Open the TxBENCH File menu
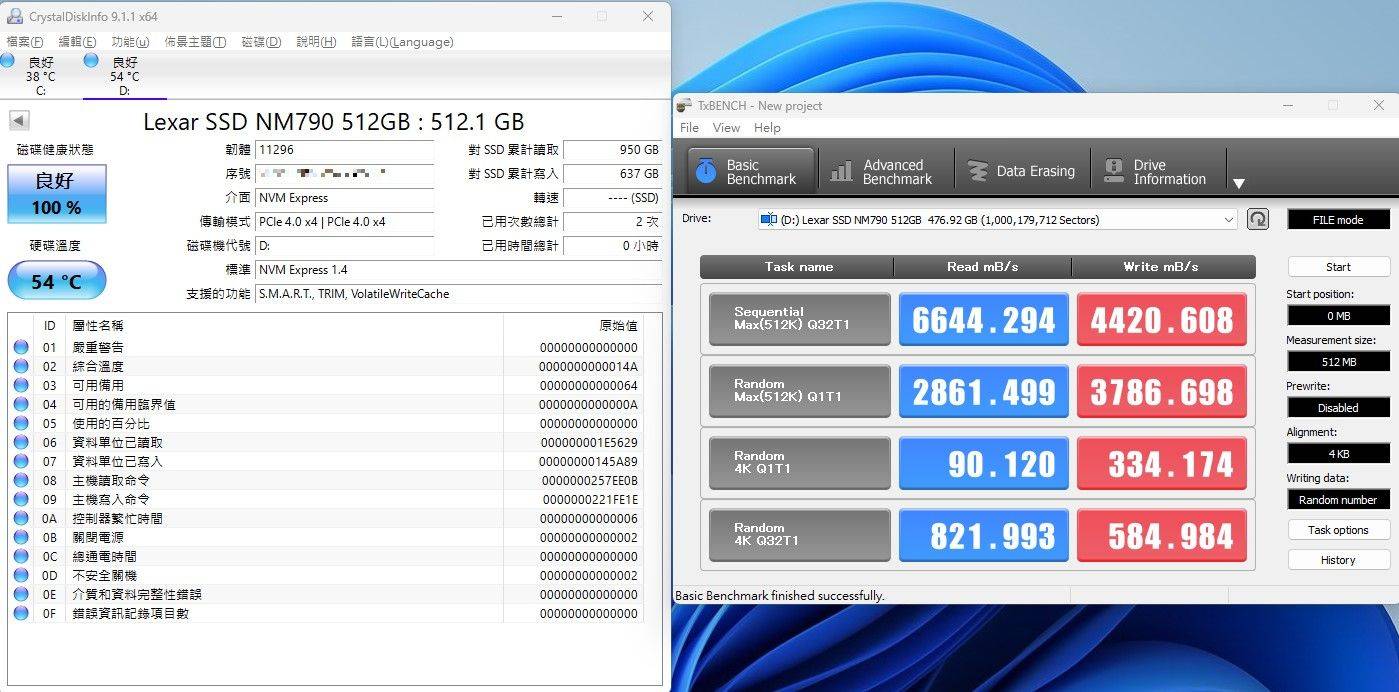 (x=689, y=128)
